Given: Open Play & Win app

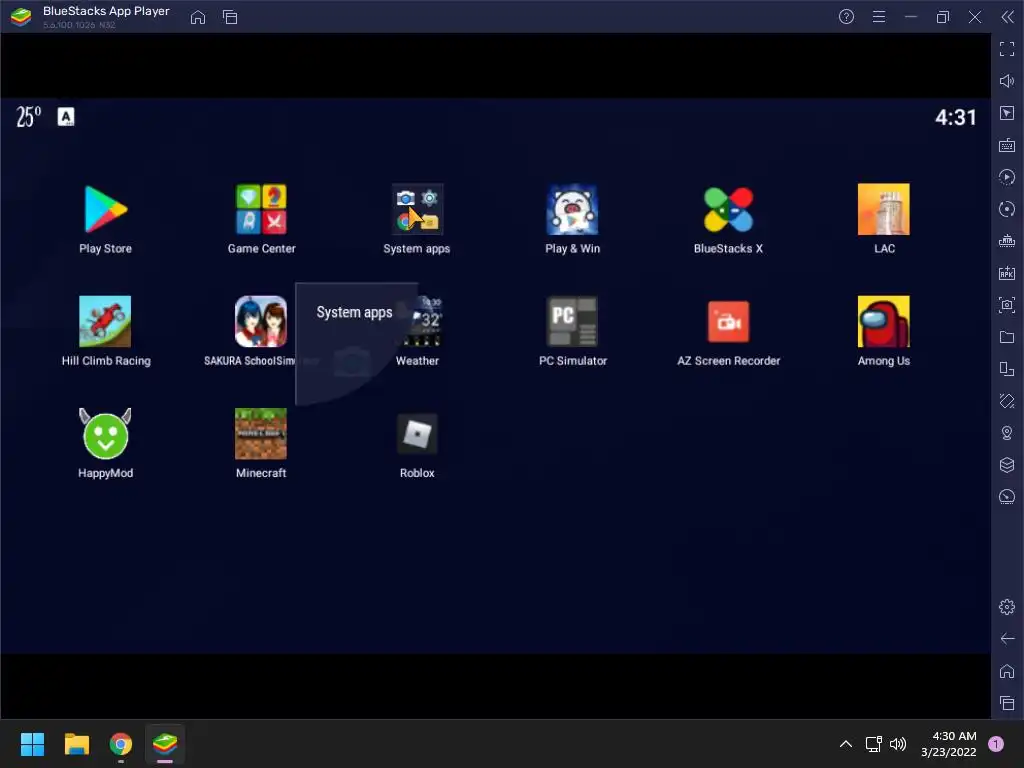Looking at the screenshot, I should coord(572,210).
